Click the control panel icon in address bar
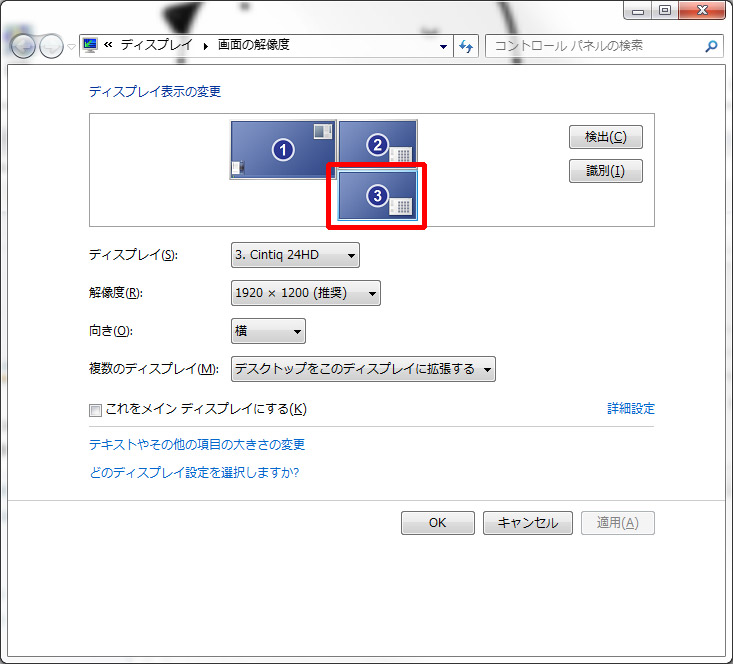 (90, 45)
